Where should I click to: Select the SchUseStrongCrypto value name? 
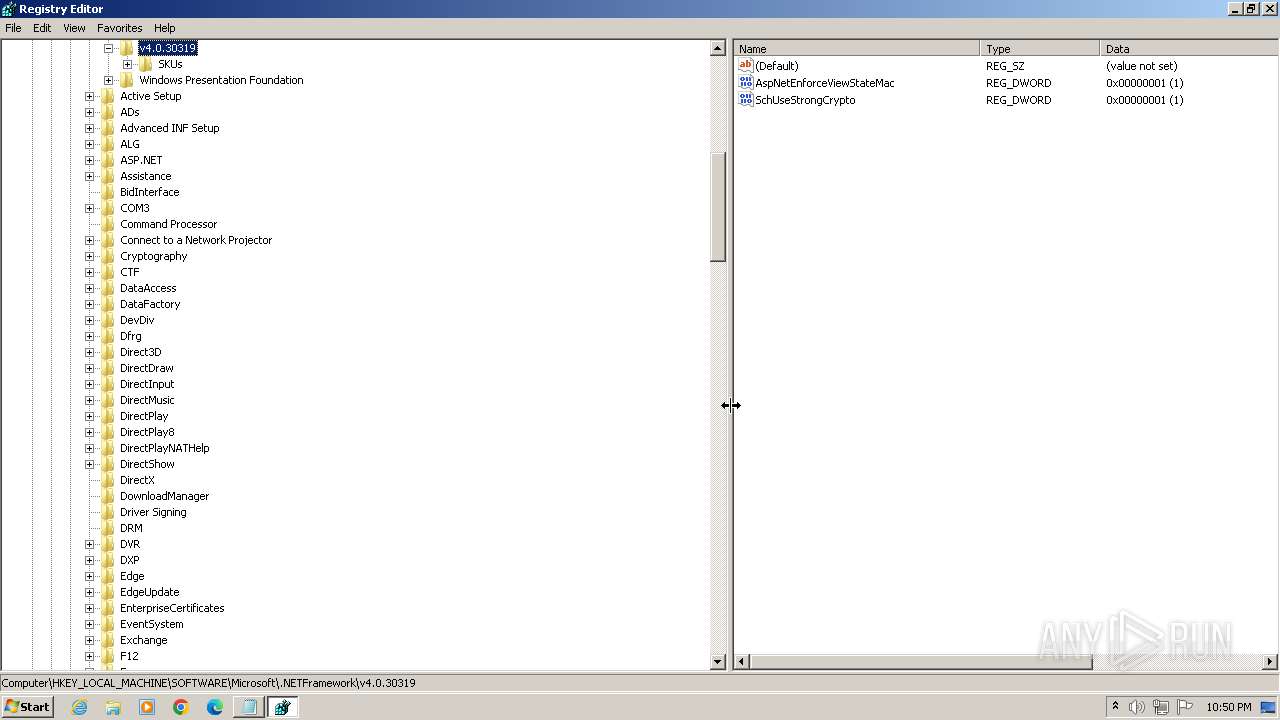point(805,100)
